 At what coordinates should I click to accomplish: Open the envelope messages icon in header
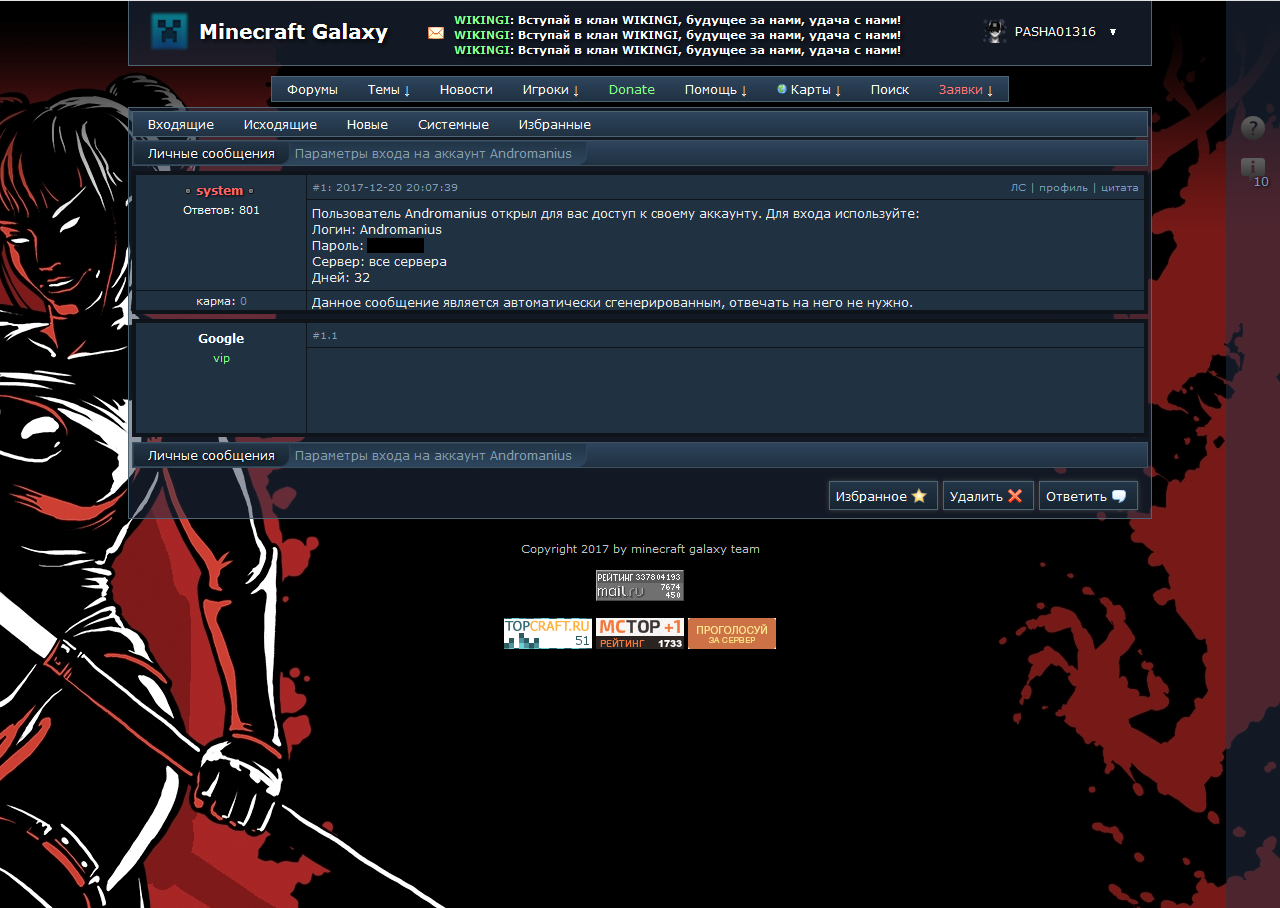(436, 33)
